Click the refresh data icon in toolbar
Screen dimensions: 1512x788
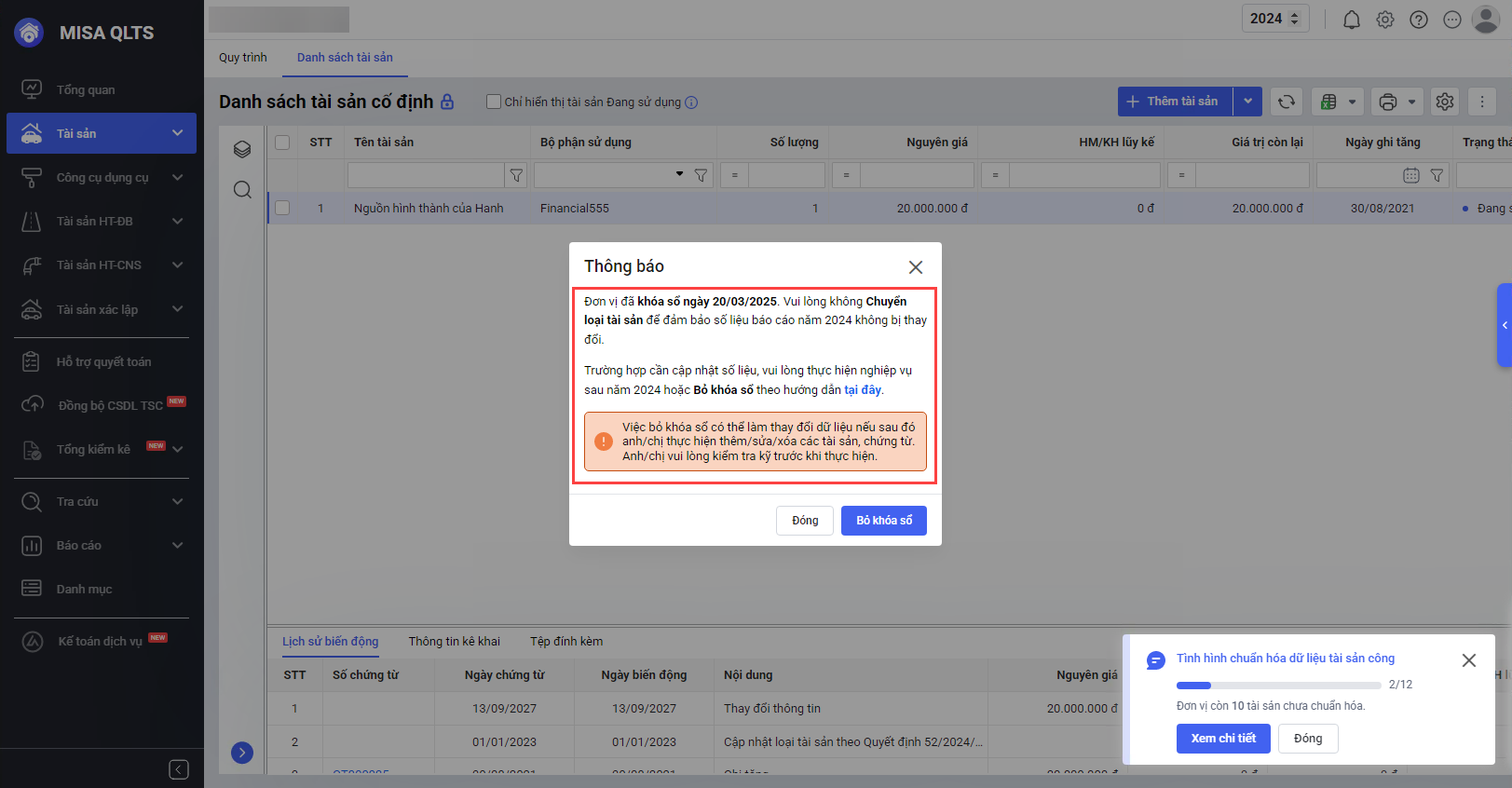tap(1287, 102)
